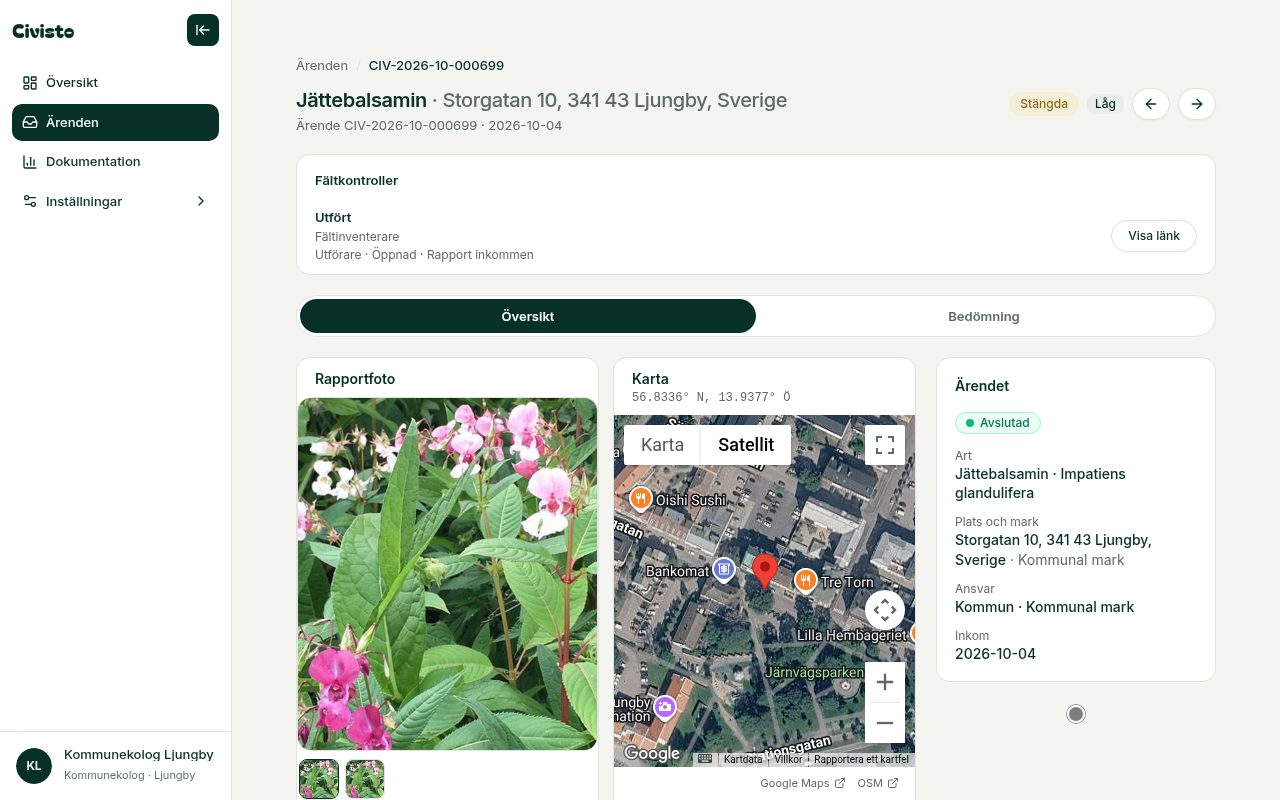Open Villkor map terms link

click(788, 759)
